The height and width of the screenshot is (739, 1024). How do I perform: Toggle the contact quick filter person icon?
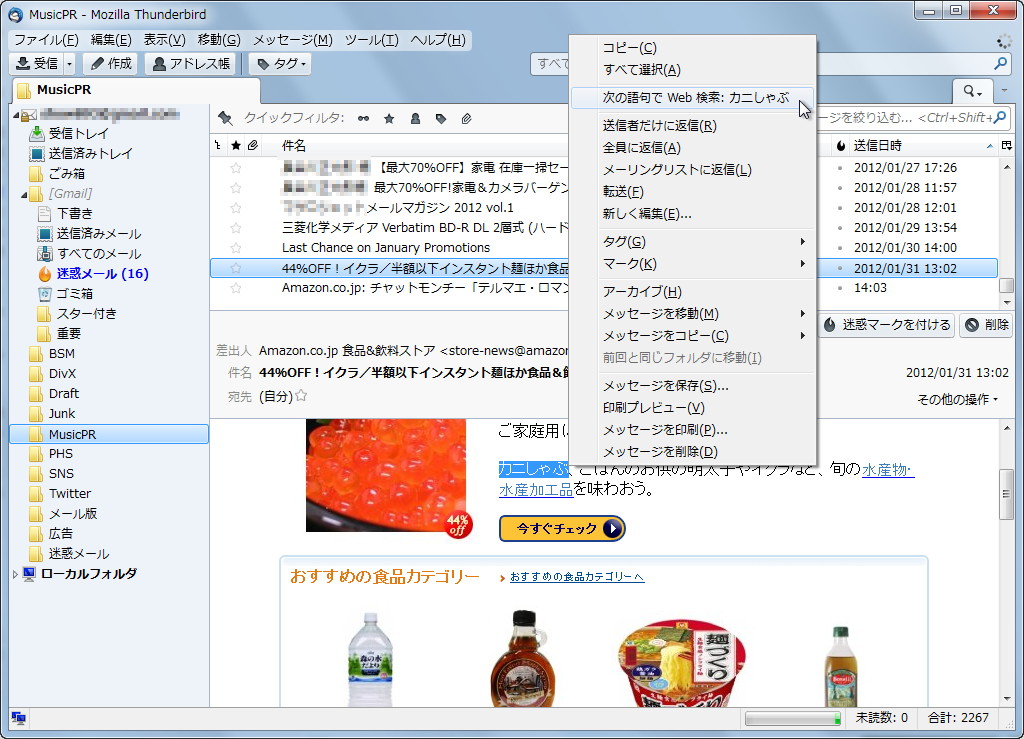[415, 119]
